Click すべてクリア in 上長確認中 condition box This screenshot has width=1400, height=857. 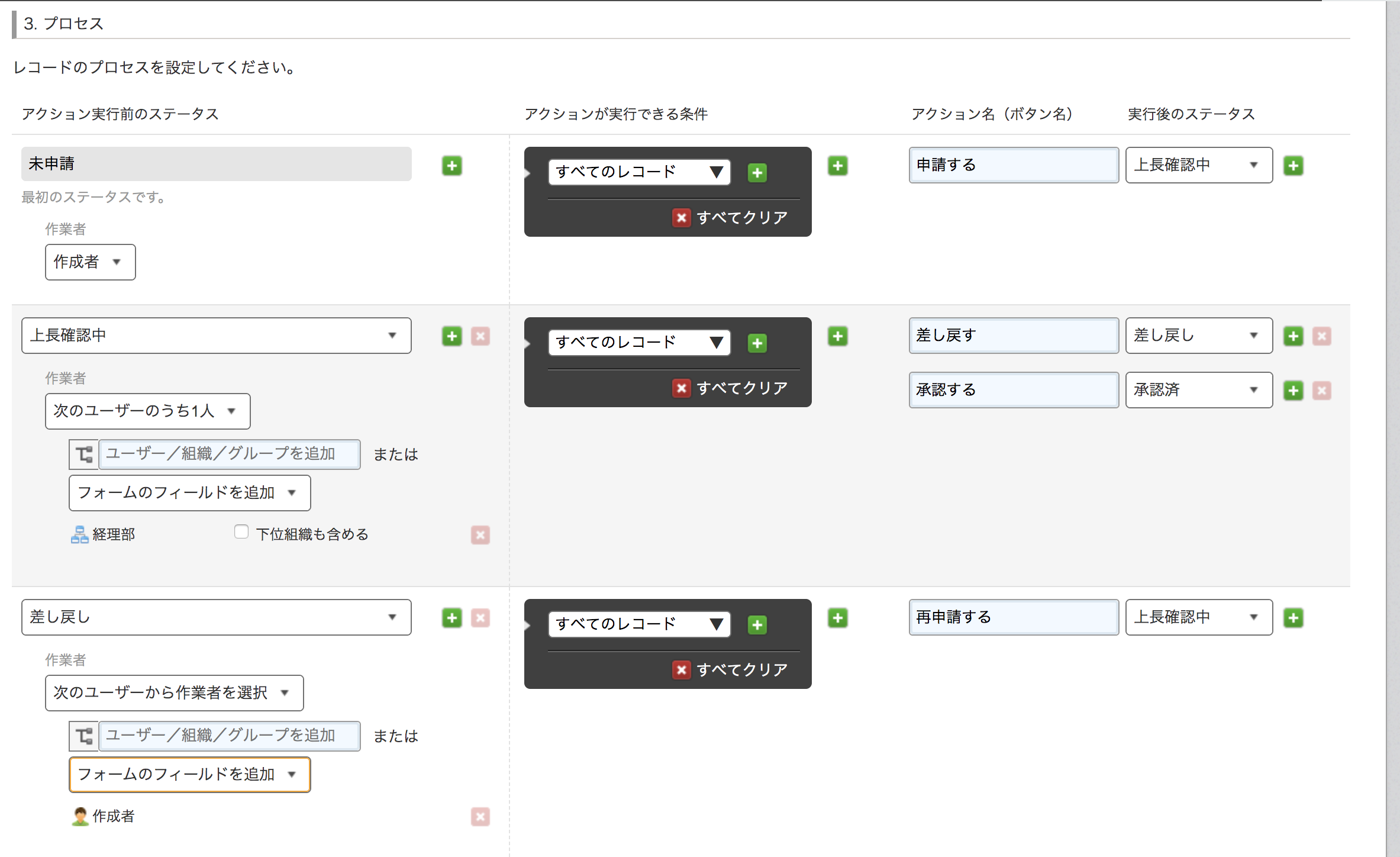click(730, 388)
